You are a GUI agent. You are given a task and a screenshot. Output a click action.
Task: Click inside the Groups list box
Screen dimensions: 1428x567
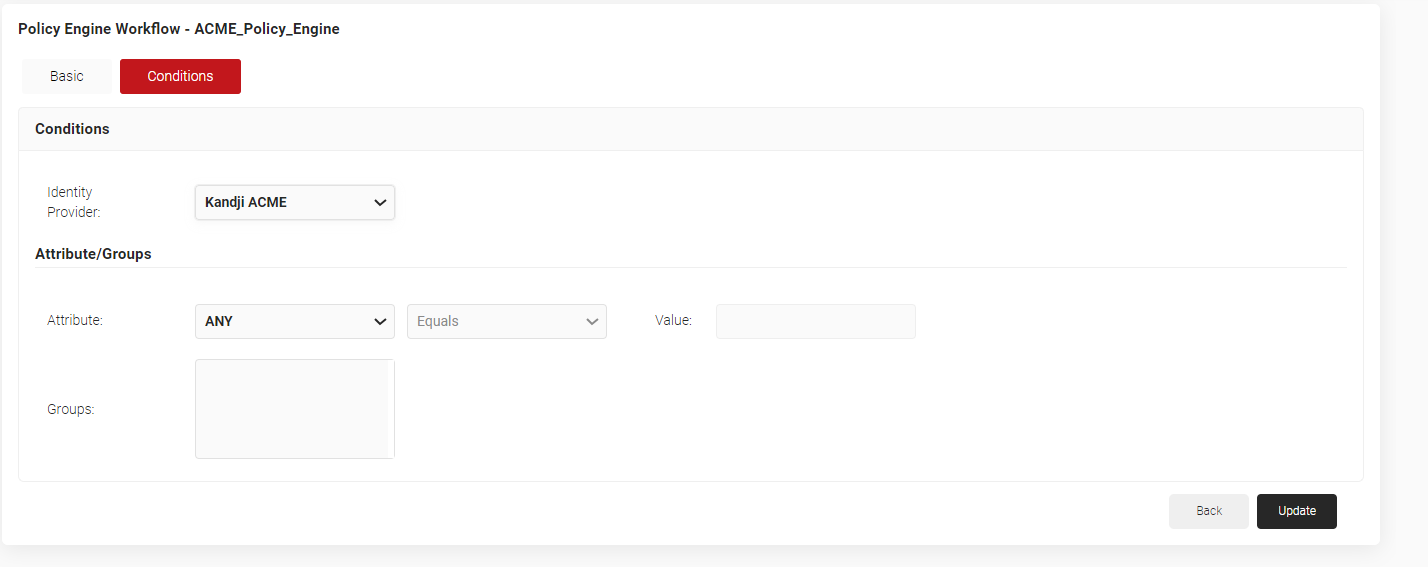(290, 408)
